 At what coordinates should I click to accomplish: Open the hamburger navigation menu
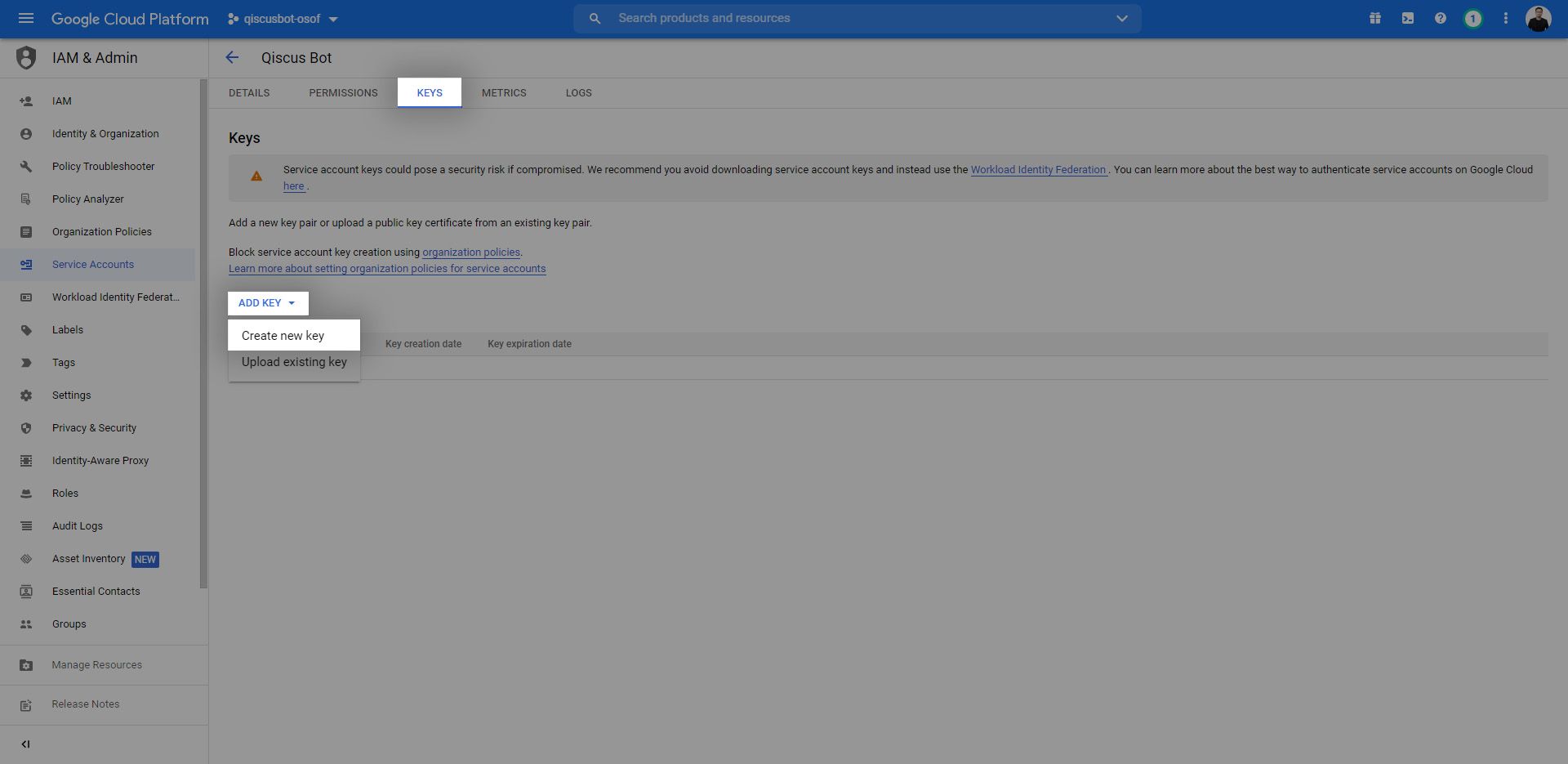(x=26, y=18)
